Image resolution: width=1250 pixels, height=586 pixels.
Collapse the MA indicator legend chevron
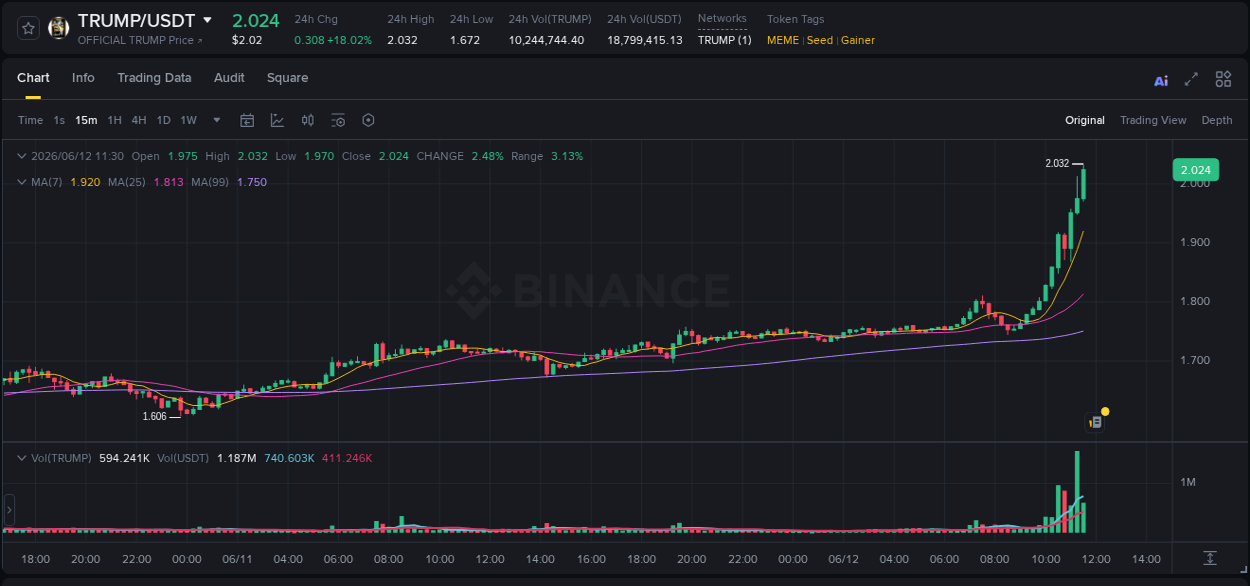coord(22,182)
